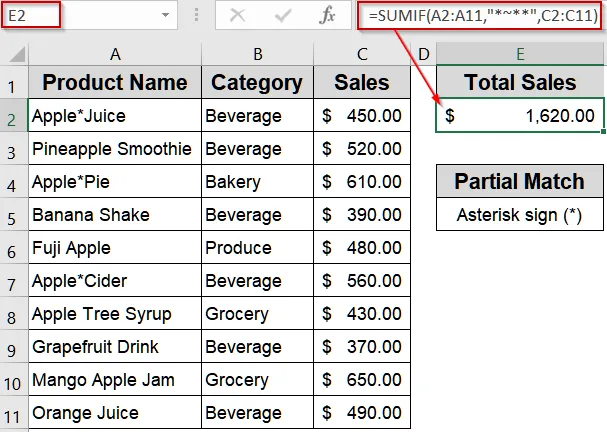
Task: Select the Banana Shake cell
Action: coord(115,214)
